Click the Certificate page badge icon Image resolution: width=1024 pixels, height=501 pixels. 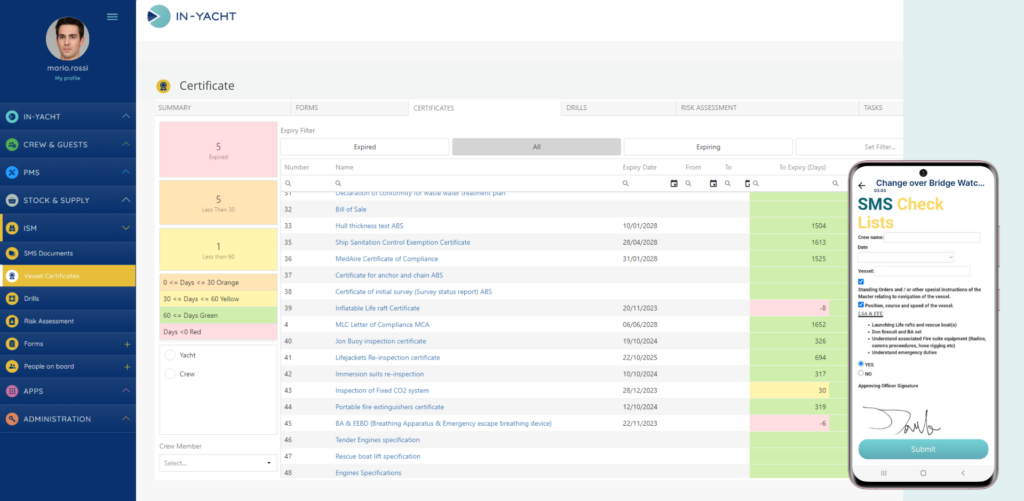163,86
